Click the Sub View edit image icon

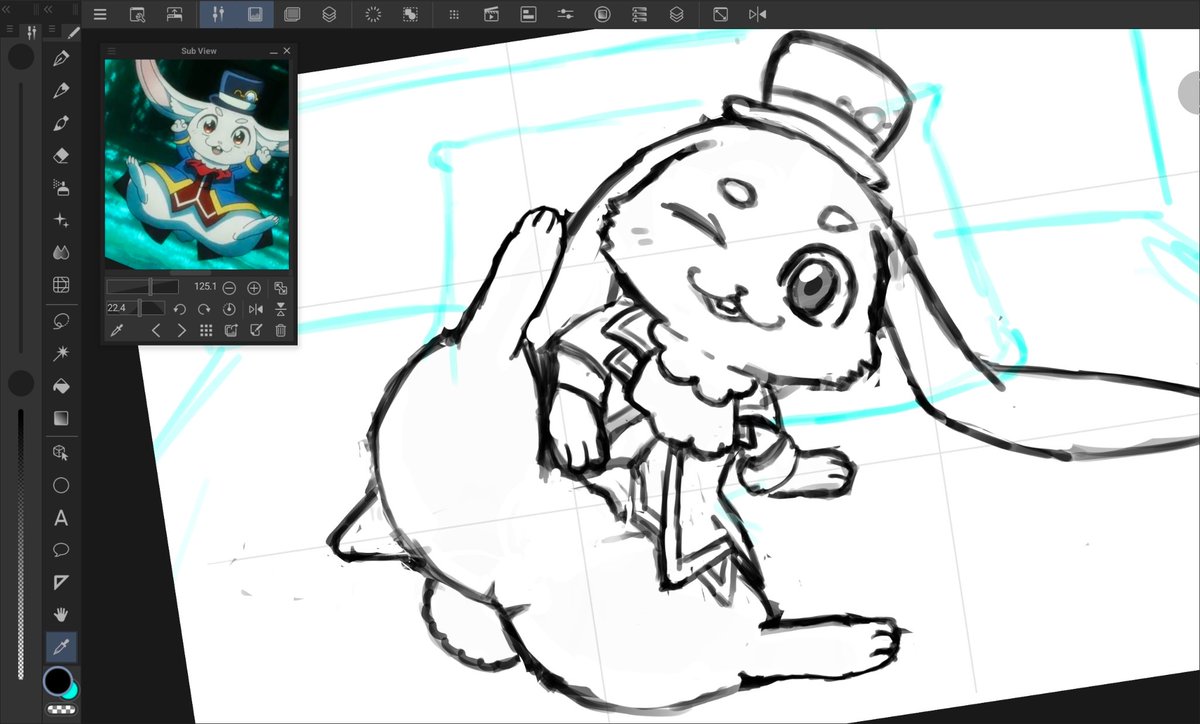coord(255,330)
